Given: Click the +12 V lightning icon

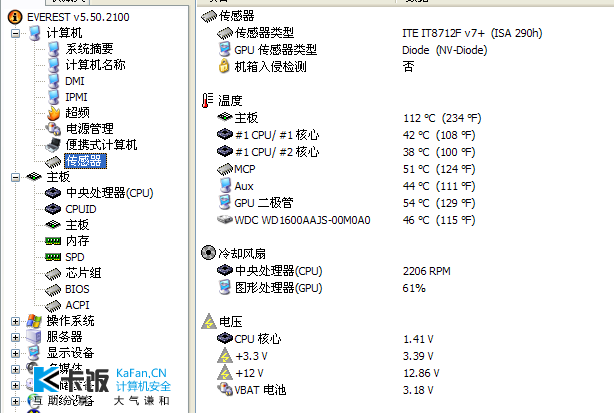Looking at the screenshot, I should point(225,373).
